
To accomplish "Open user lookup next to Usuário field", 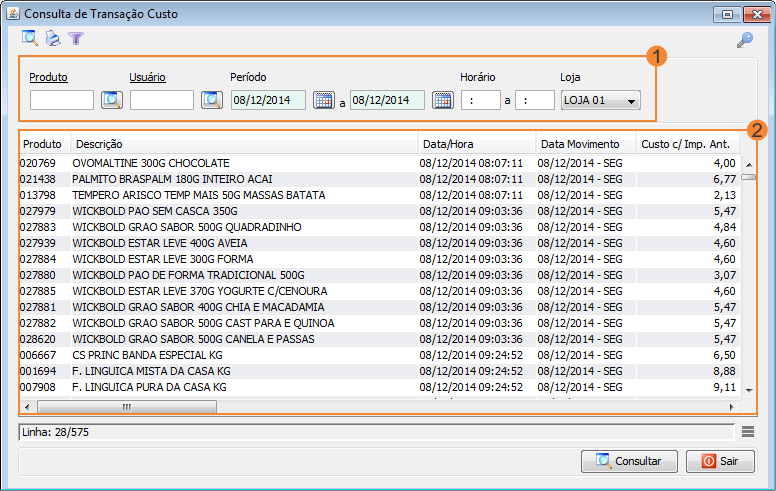I will point(211,100).
